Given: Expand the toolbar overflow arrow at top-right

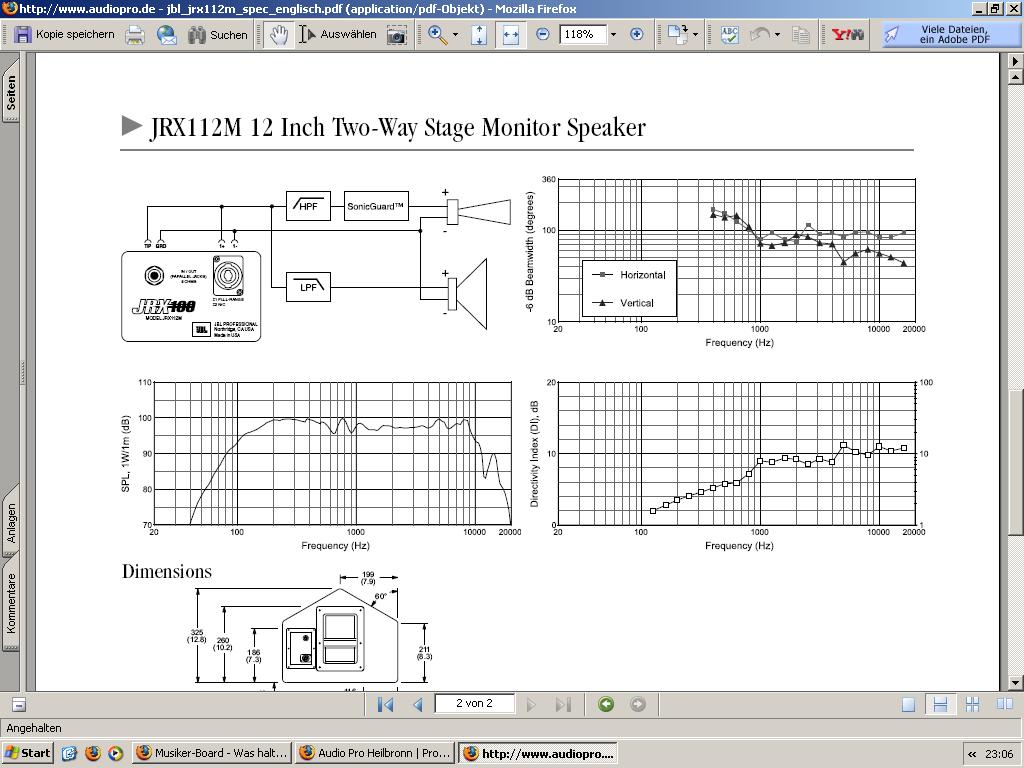Looking at the screenshot, I should click(1015, 61).
